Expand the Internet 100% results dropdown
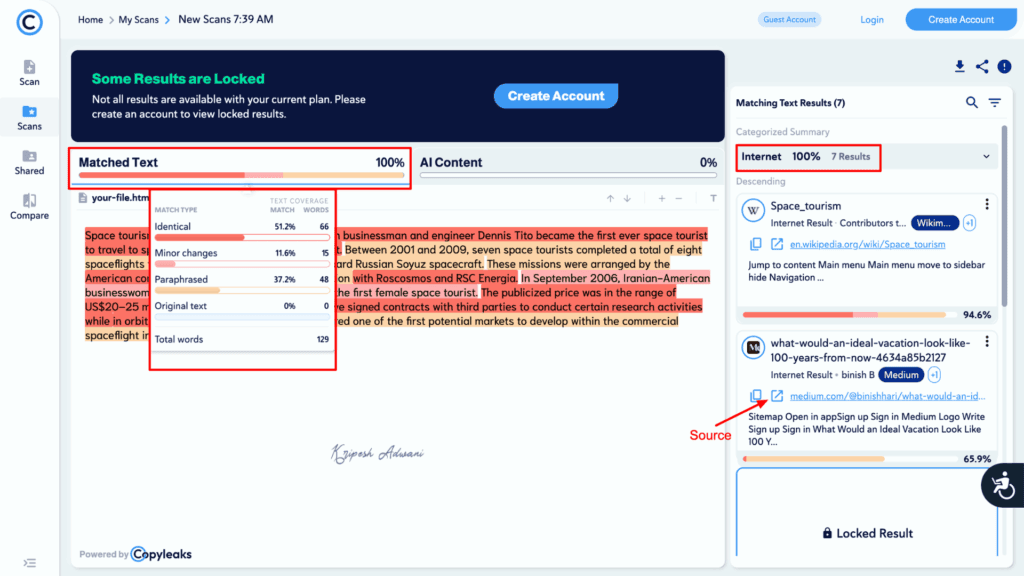The height and width of the screenshot is (576, 1024). coord(987,156)
